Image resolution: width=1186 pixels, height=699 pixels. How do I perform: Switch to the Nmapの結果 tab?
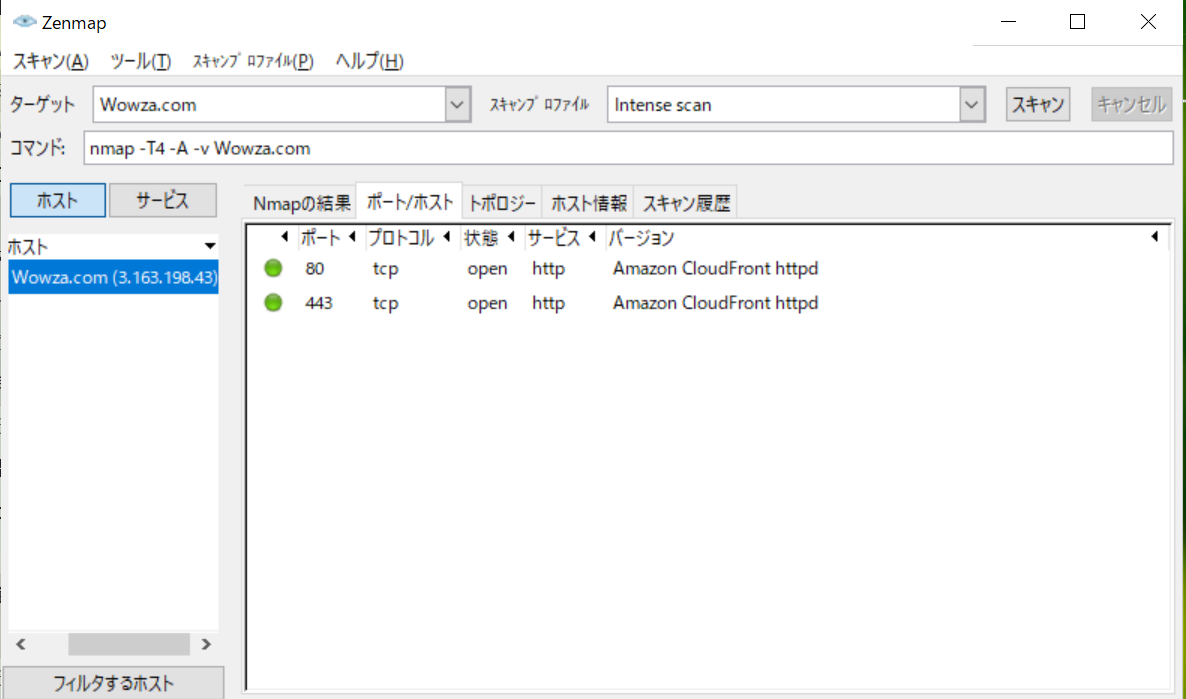[301, 203]
